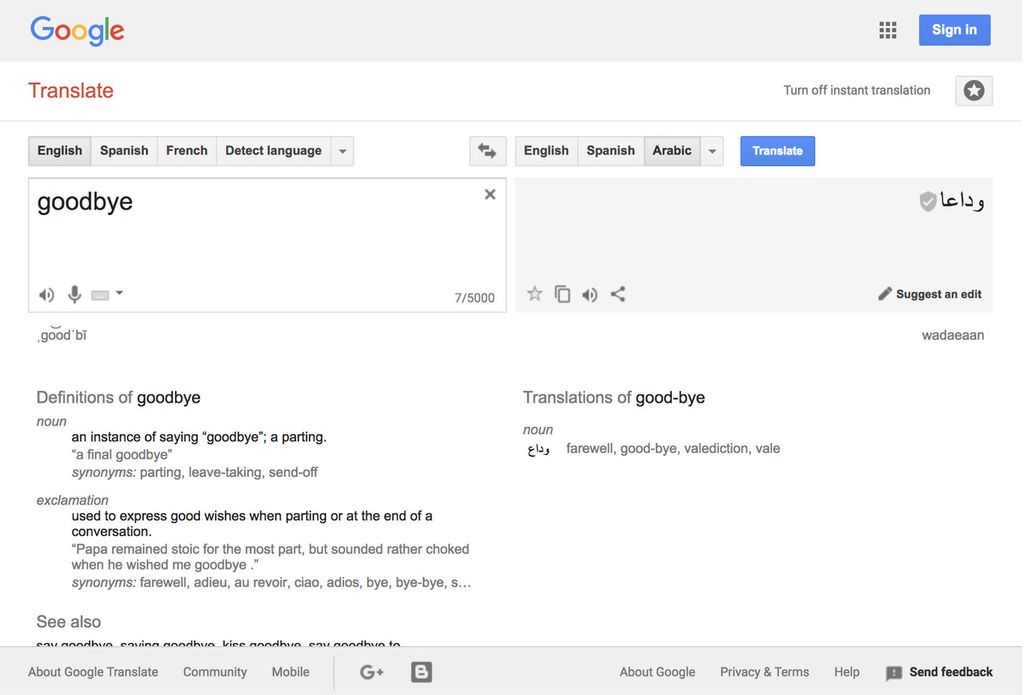Screen dimensions: 1024x695
Task: Activate voice input with the microphone
Action: point(73,293)
